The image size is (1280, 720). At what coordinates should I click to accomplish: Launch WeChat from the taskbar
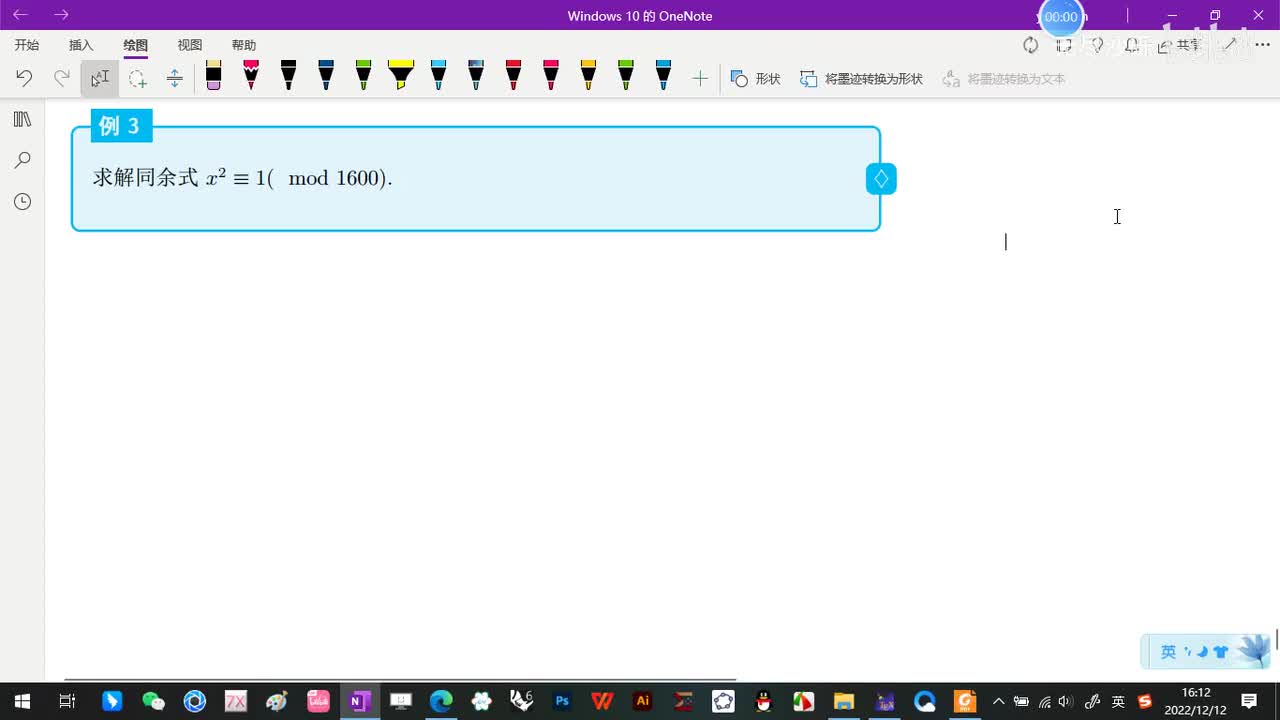tap(153, 701)
